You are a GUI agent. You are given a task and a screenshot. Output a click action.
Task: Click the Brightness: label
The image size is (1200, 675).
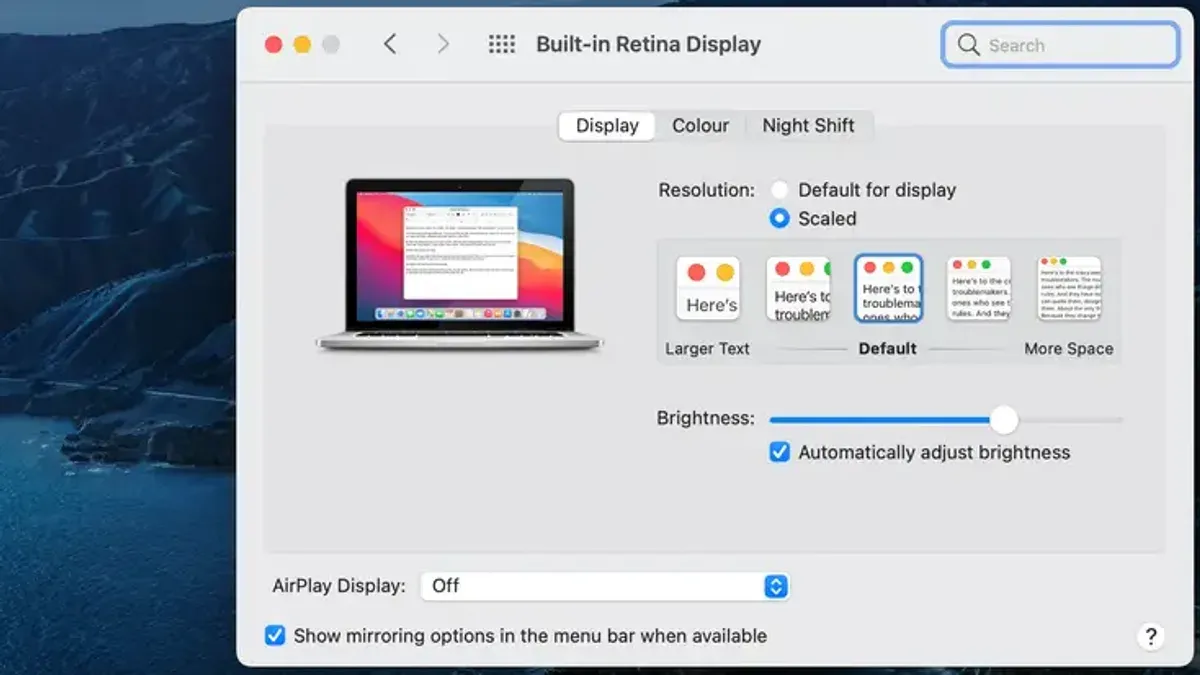coord(706,418)
